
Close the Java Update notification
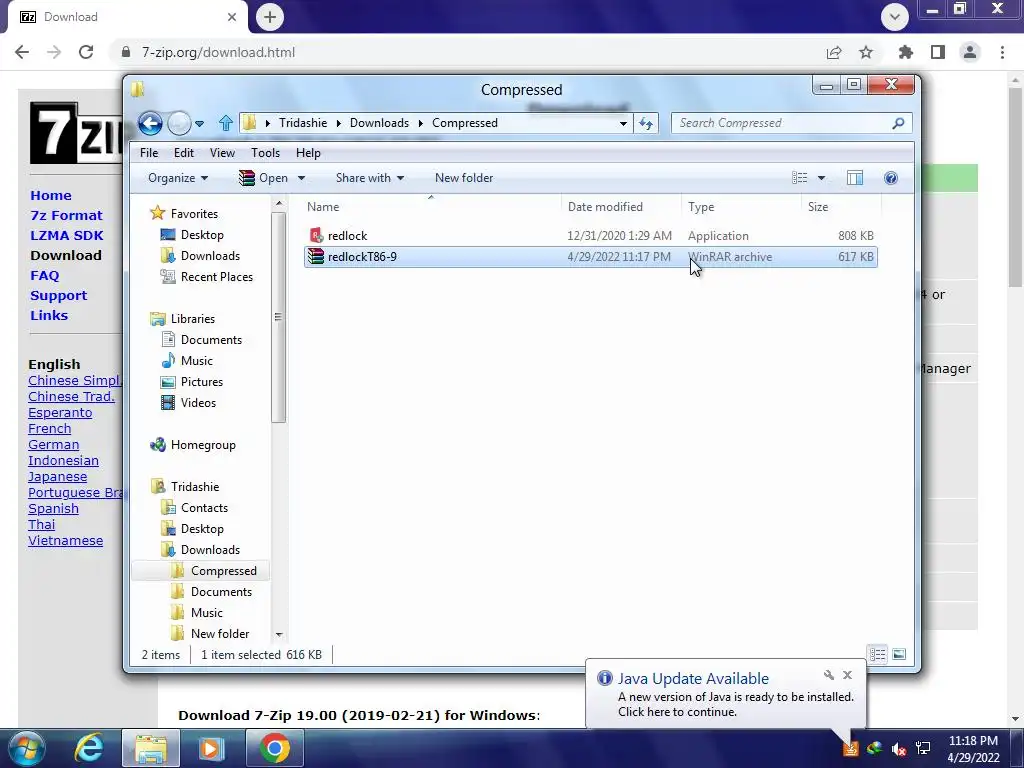point(848,675)
